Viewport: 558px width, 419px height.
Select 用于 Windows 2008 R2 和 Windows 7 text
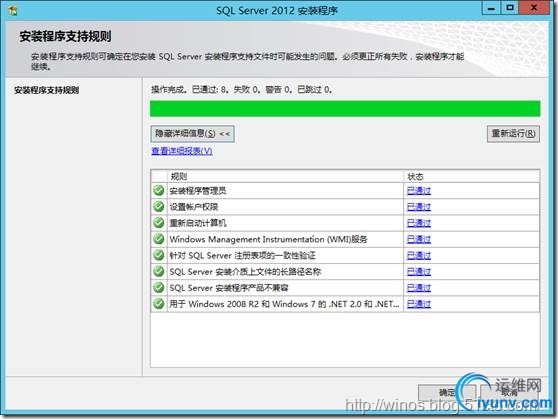pyautogui.click(x=284, y=304)
